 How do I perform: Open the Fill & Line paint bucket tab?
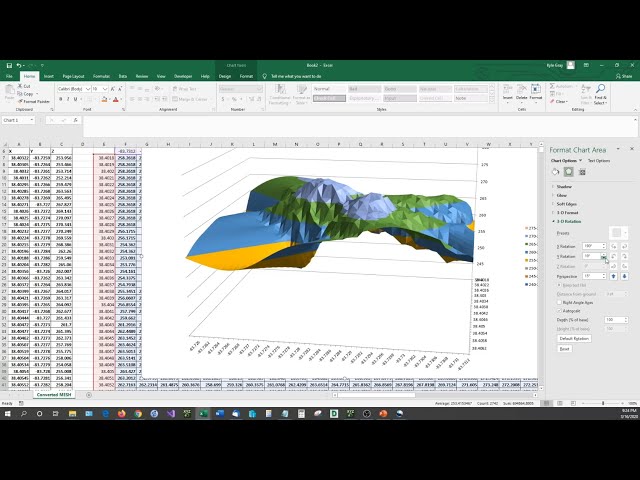coord(555,172)
